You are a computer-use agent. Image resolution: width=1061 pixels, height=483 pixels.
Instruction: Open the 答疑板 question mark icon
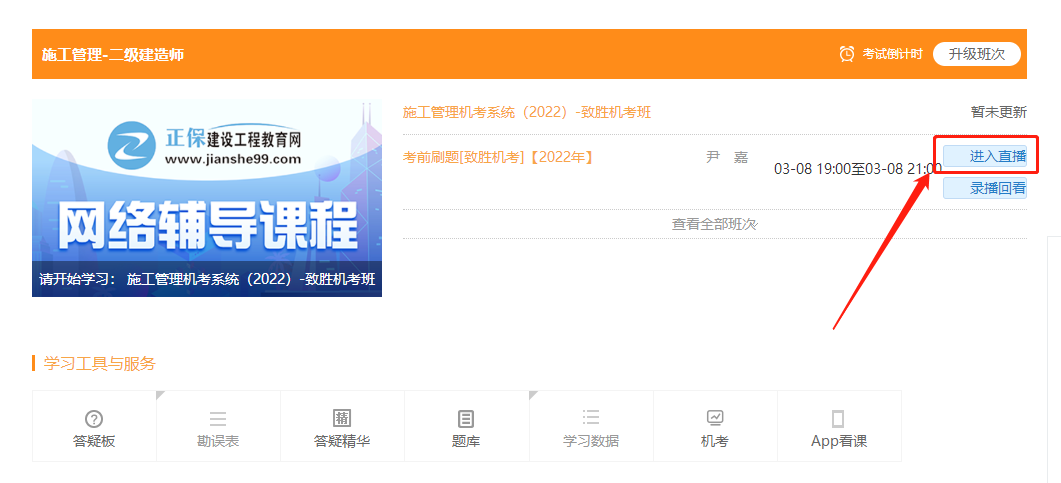click(94, 419)
